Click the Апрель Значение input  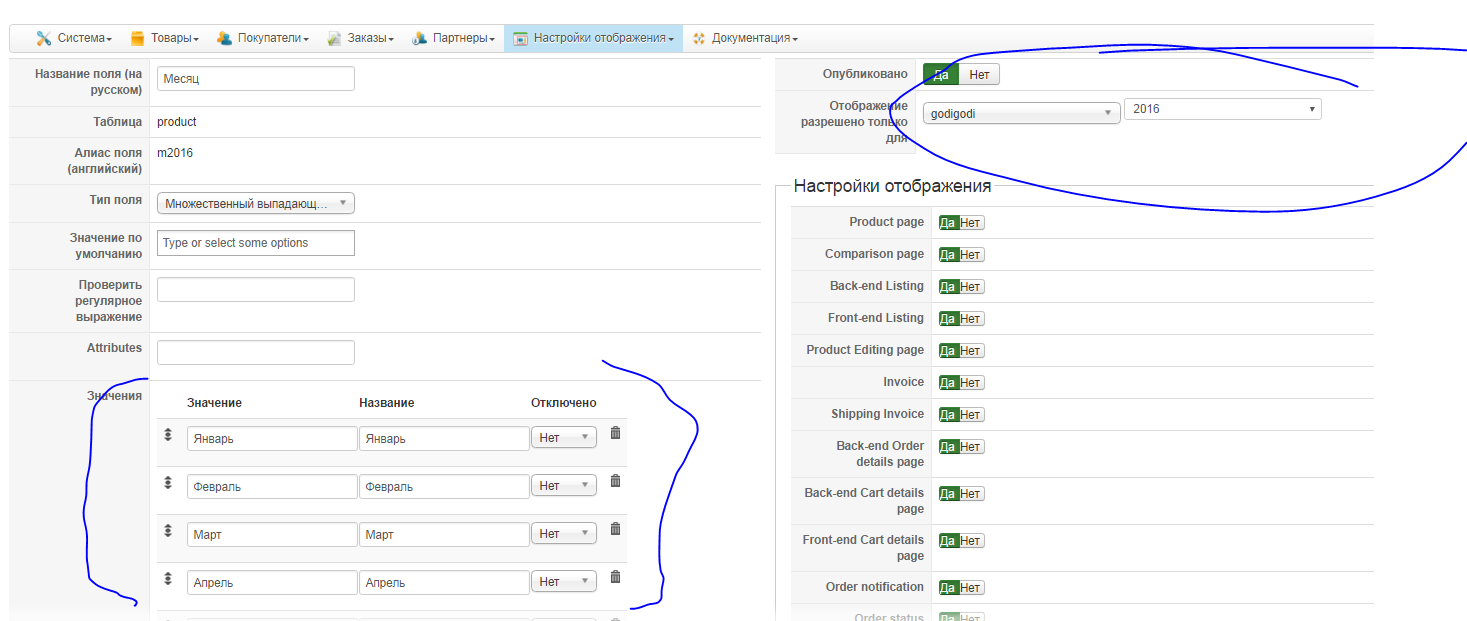click(x=272, y=583)
